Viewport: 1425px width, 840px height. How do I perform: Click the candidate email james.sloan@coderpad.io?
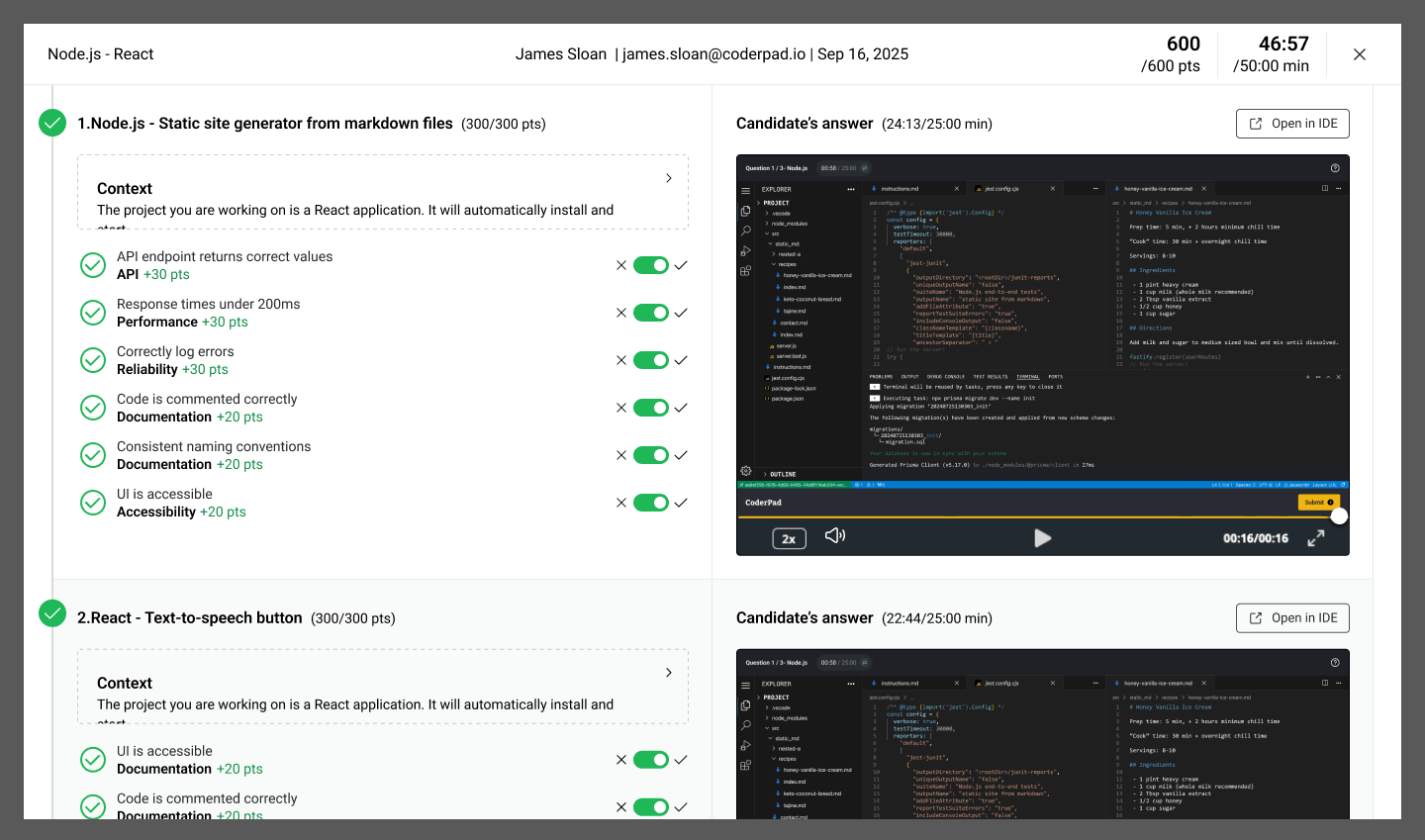[713, 54]
